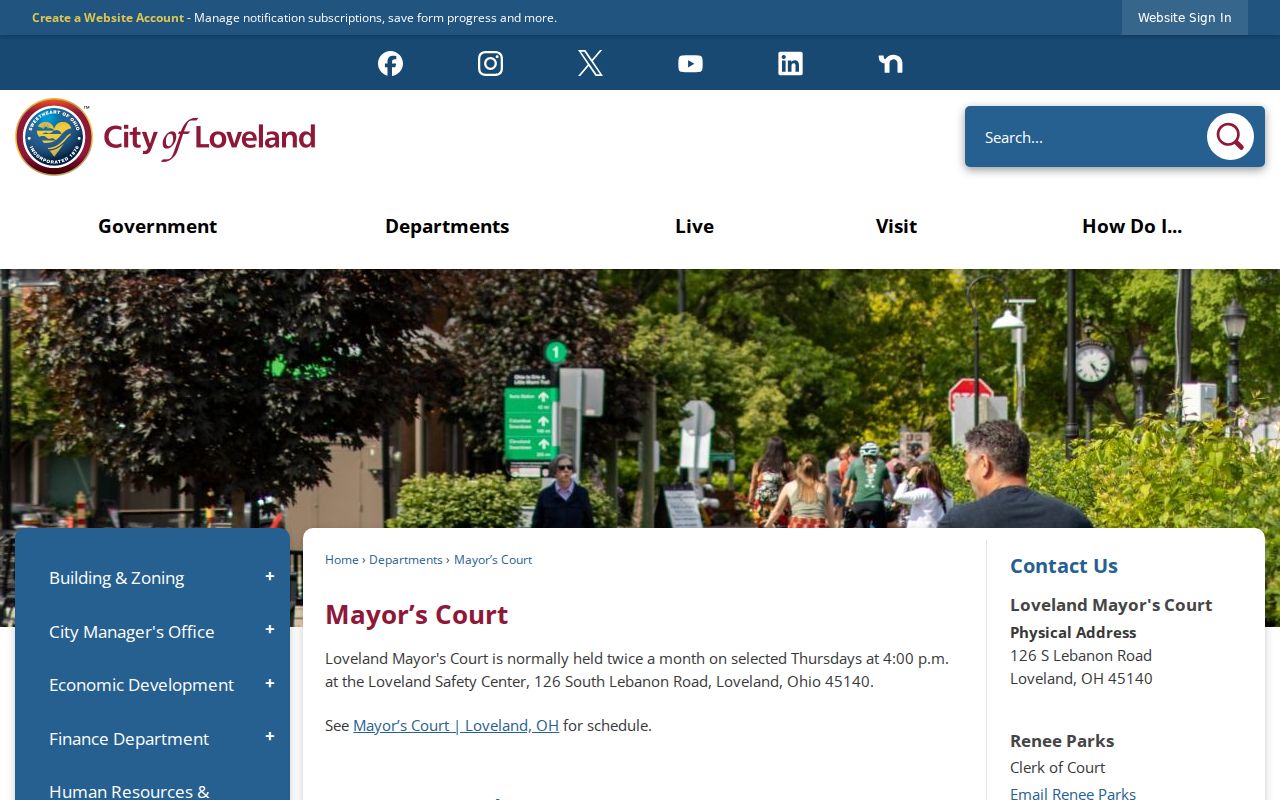Follow the Mayor's Court | Loveland, OH link
Image resolution: width=1280 pixels, height=800 pixels.
click(456, 725)
